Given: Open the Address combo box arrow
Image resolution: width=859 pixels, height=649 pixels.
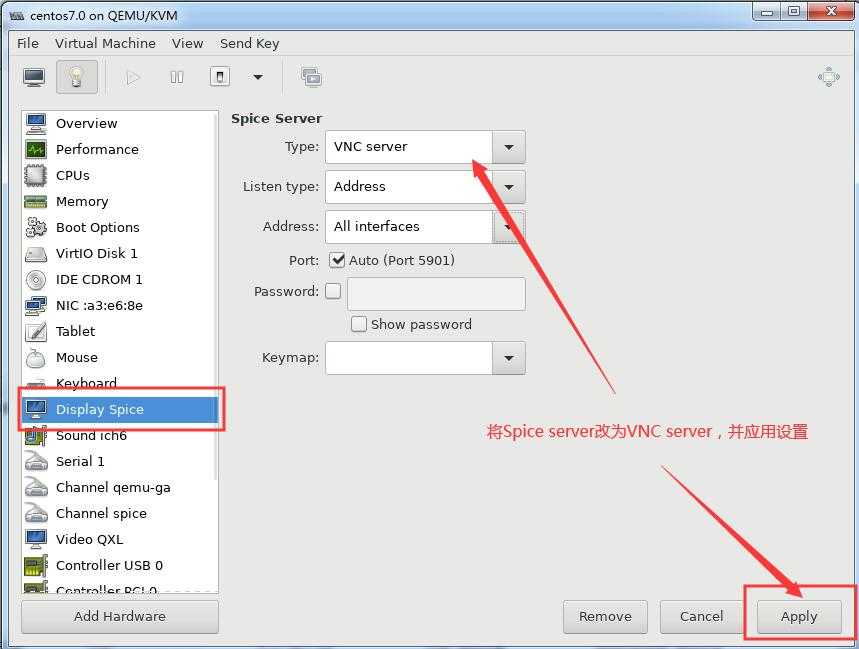Looking at the screenshot, I should pos(508,227).
